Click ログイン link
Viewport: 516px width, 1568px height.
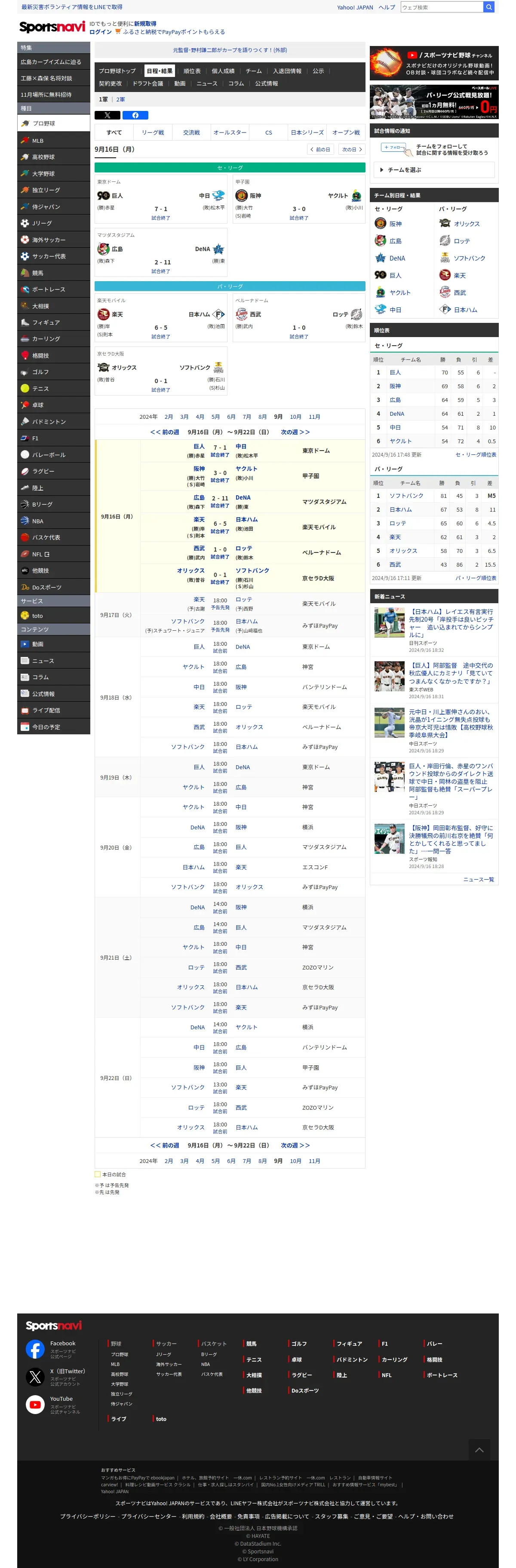(100, 32)
